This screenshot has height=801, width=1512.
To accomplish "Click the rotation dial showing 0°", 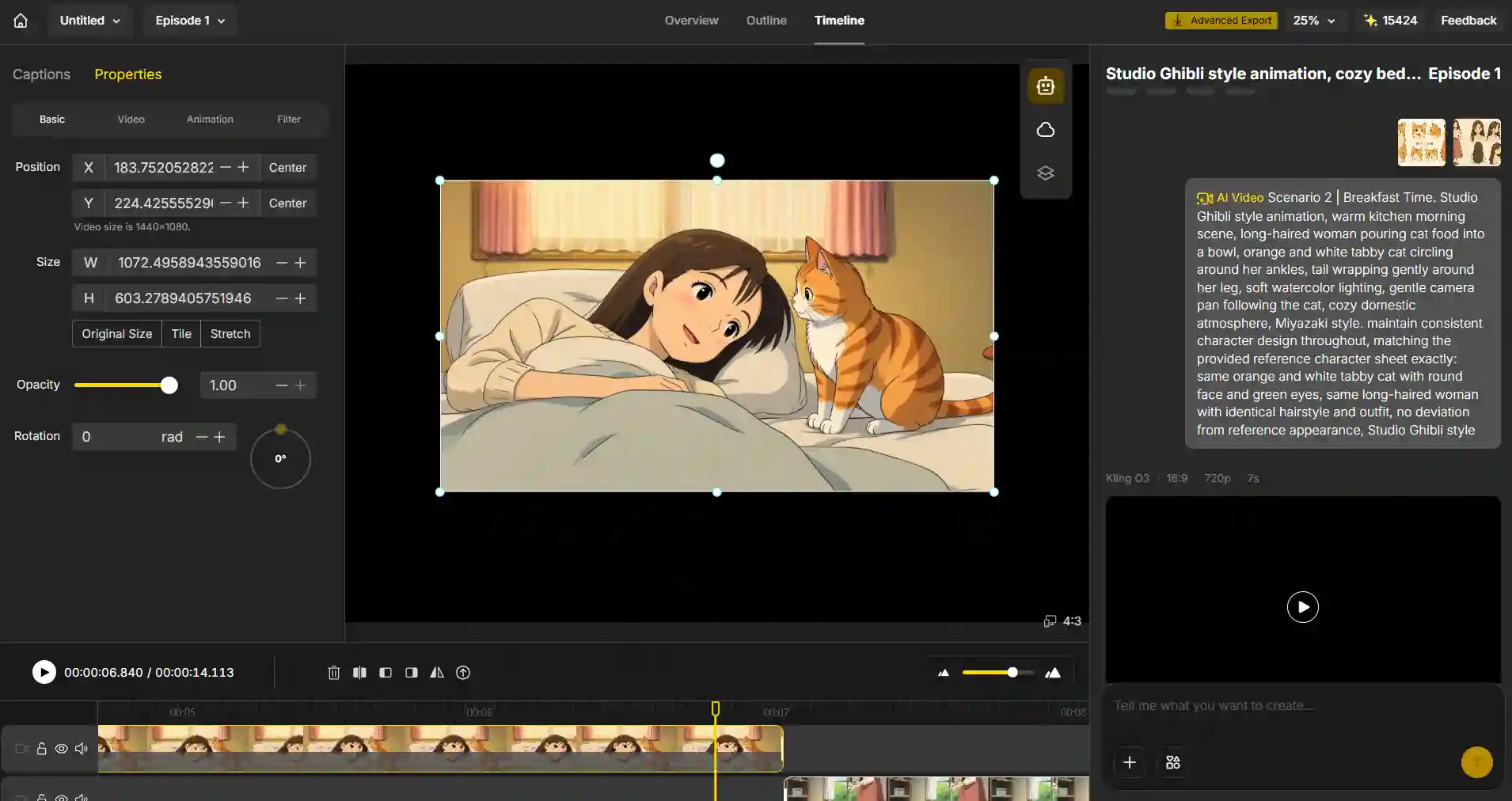I will coord(280,459).
